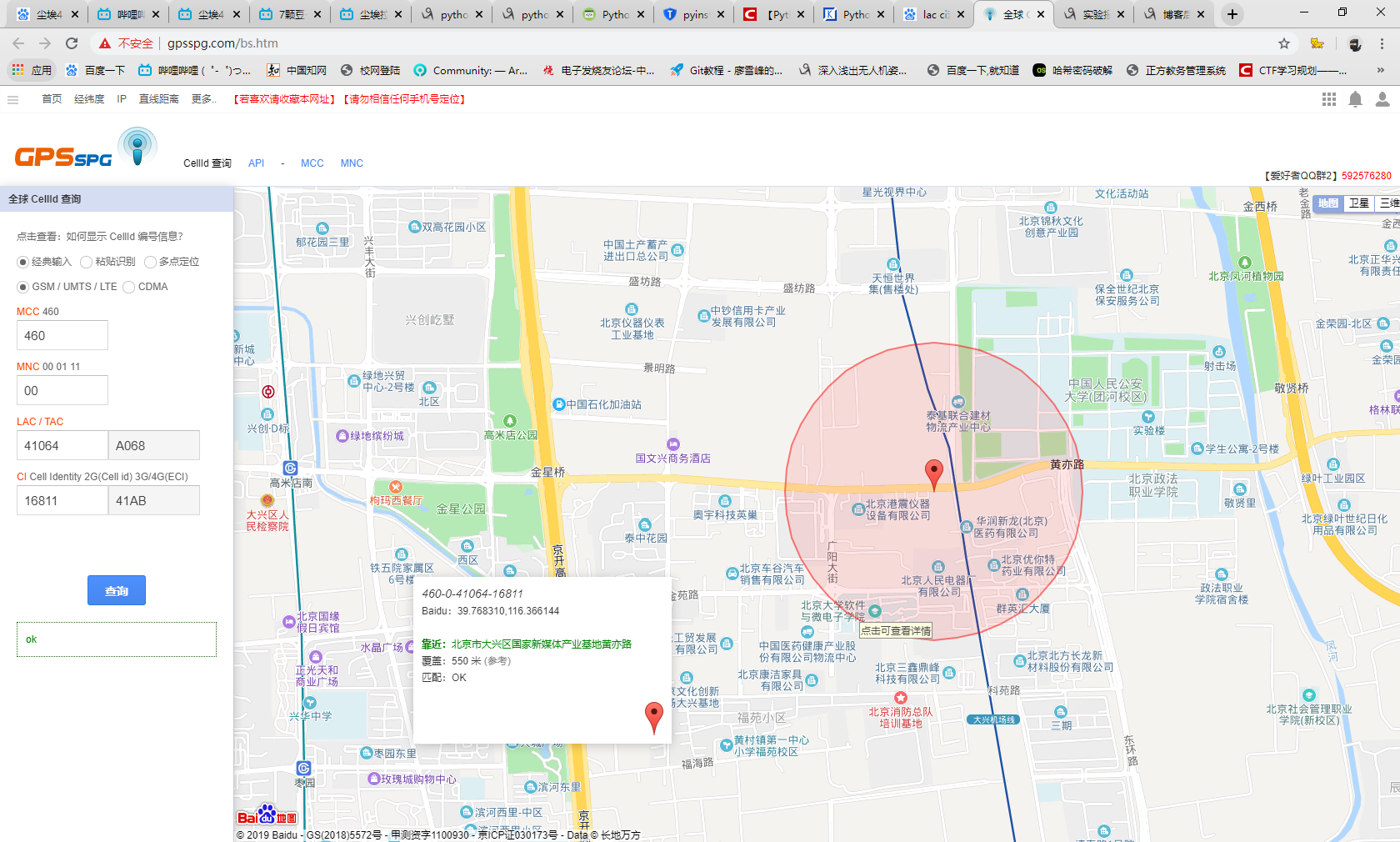Screen dimensions: 1400x842
Task: Click the 枣园 subway station icon
Action: (303, 768)
